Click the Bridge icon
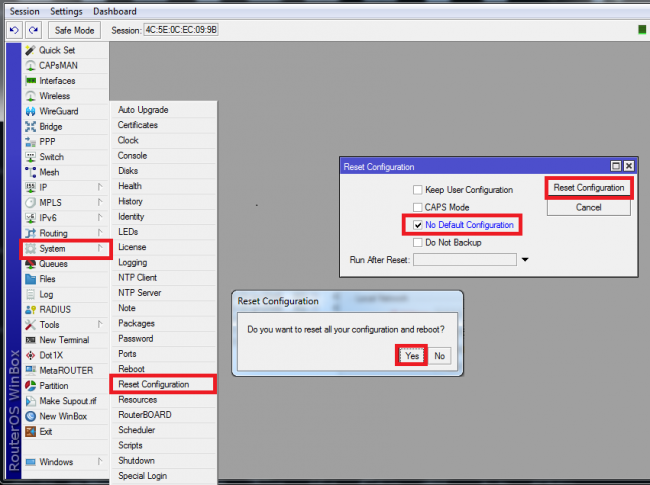The image size is (650, 485). 30,127
